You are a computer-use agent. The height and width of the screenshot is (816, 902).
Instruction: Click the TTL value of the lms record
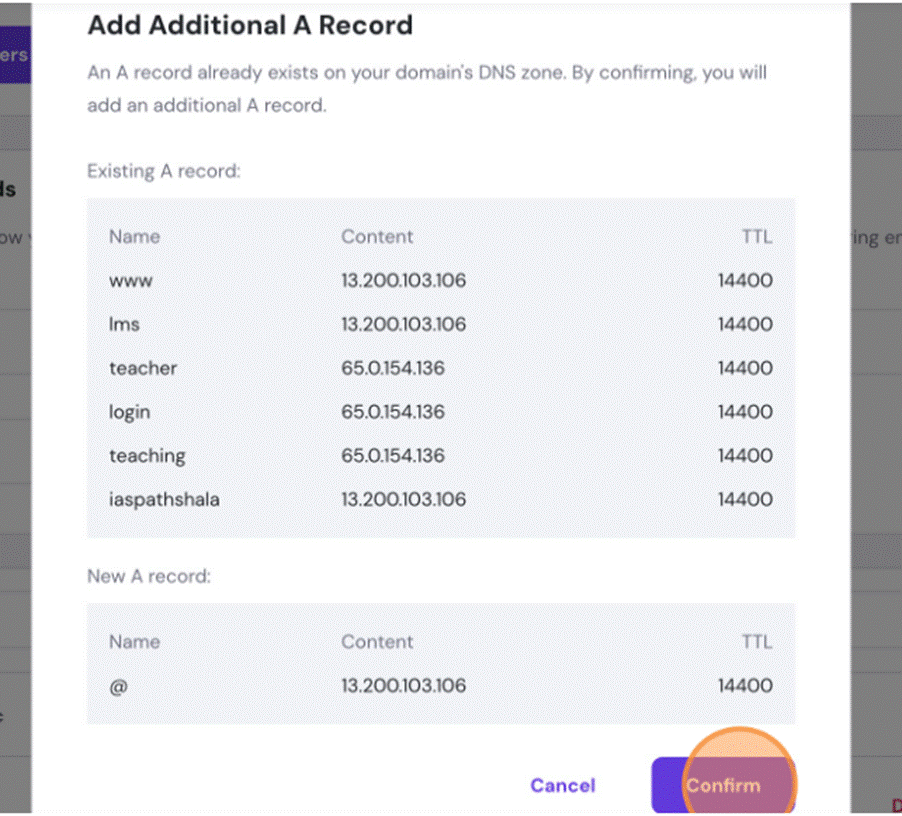(x=745, y=325)
